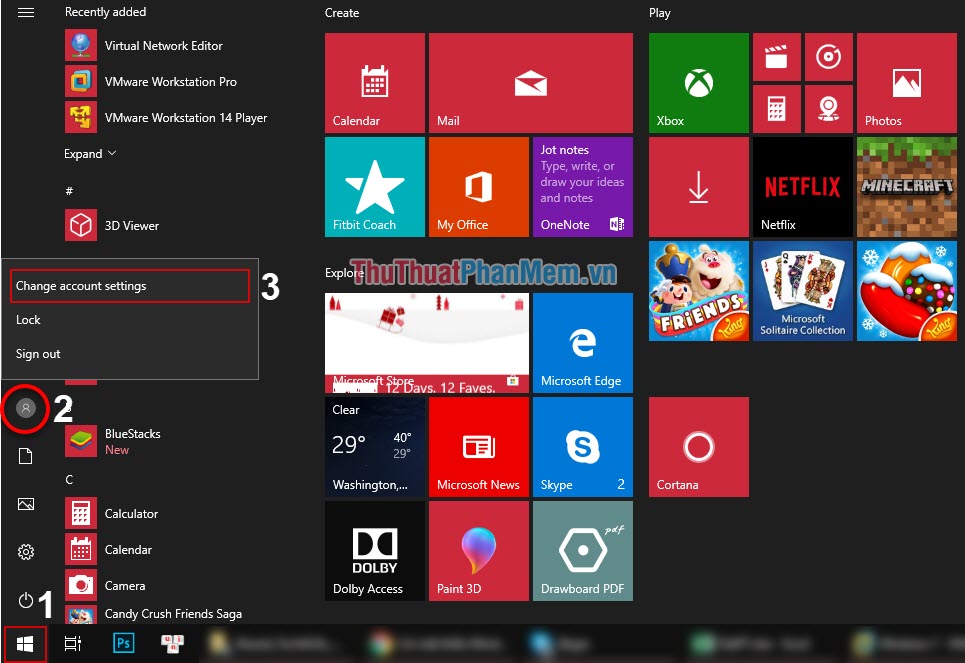The height and width of the screenshot is (663, 965).
Task: Click the circled user account icon
Action: [x=25, y=409]
